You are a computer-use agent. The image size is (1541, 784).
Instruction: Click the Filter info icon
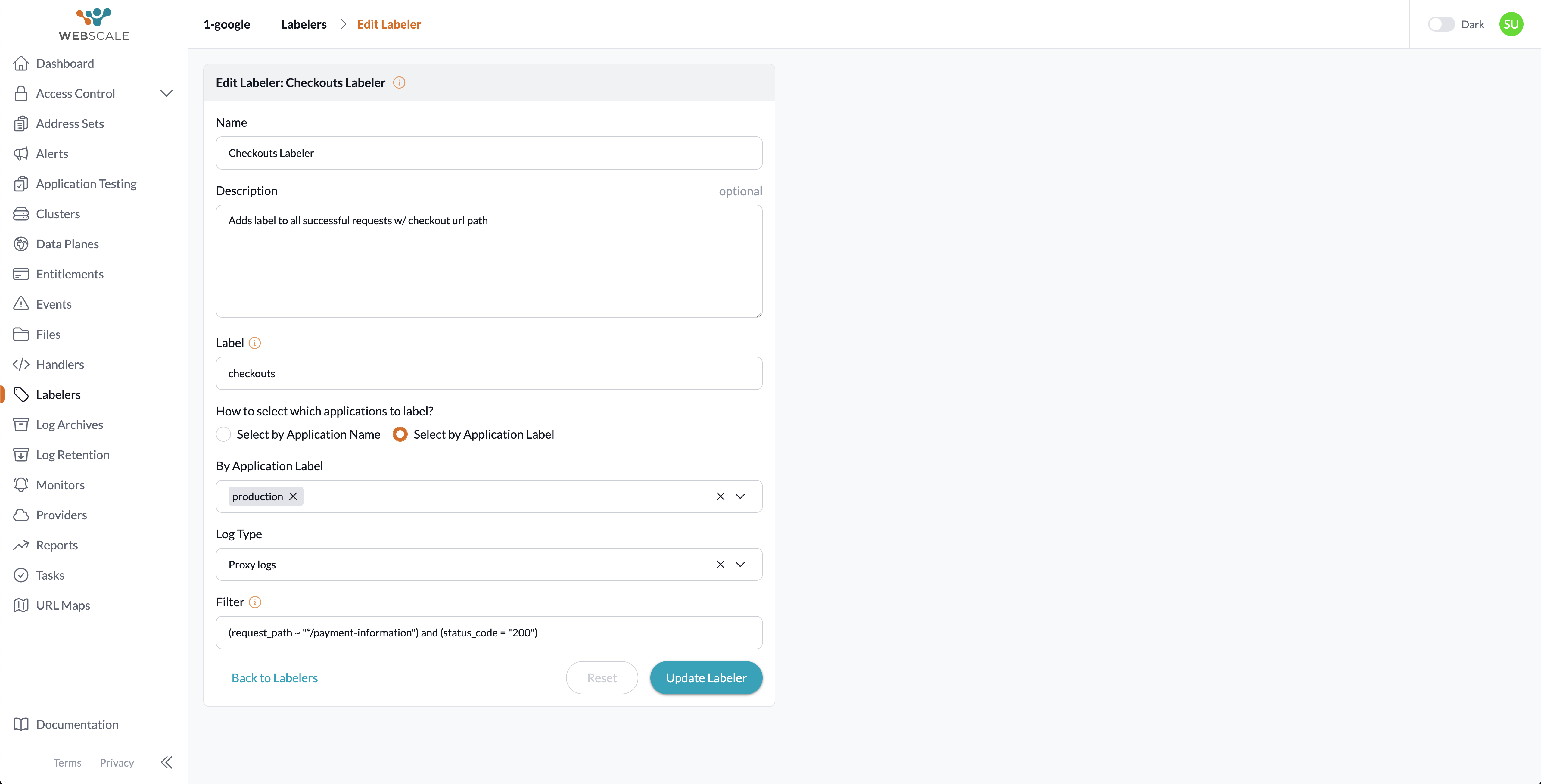click(255, 602)
